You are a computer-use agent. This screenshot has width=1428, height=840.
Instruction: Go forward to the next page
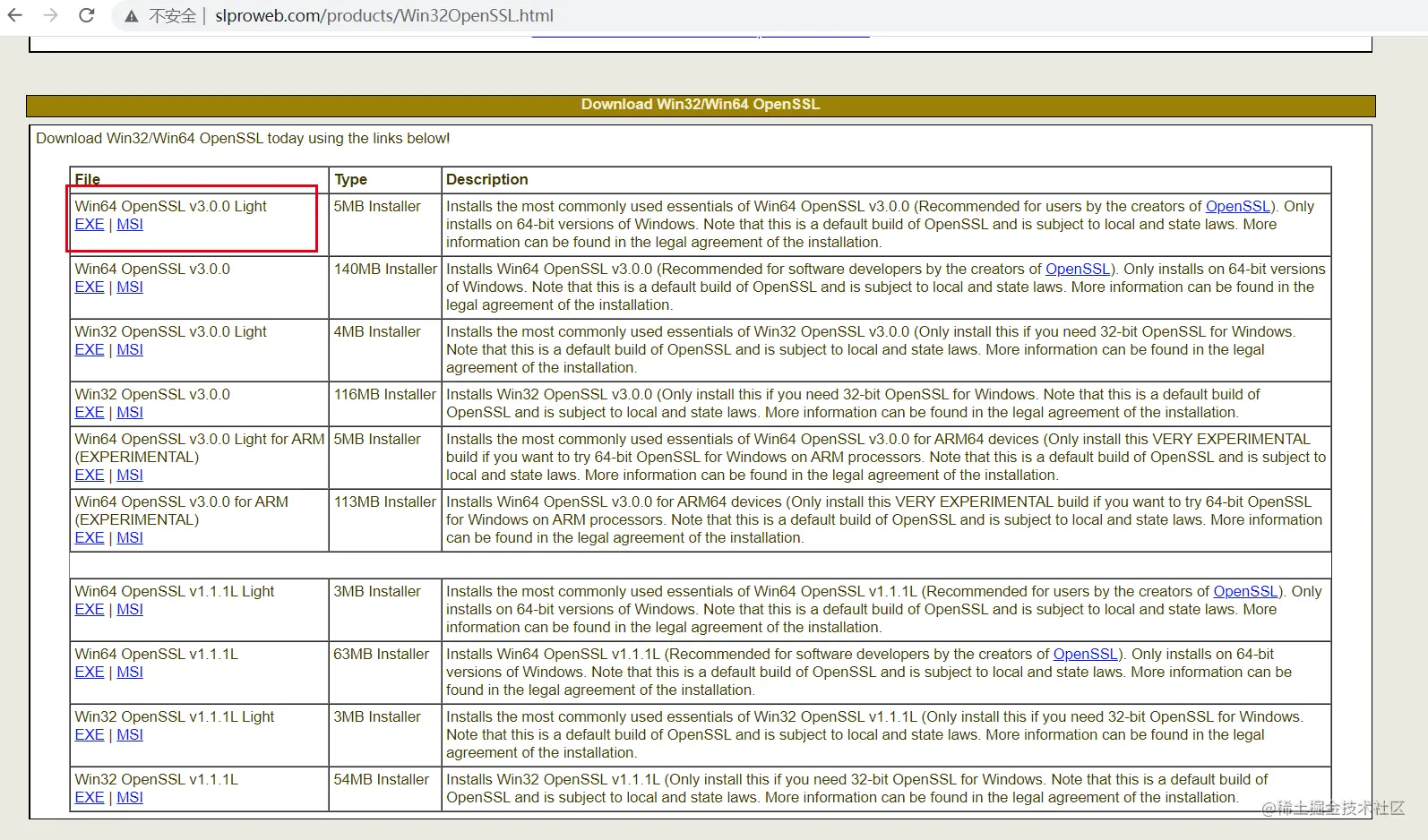(x=50, y=15)
